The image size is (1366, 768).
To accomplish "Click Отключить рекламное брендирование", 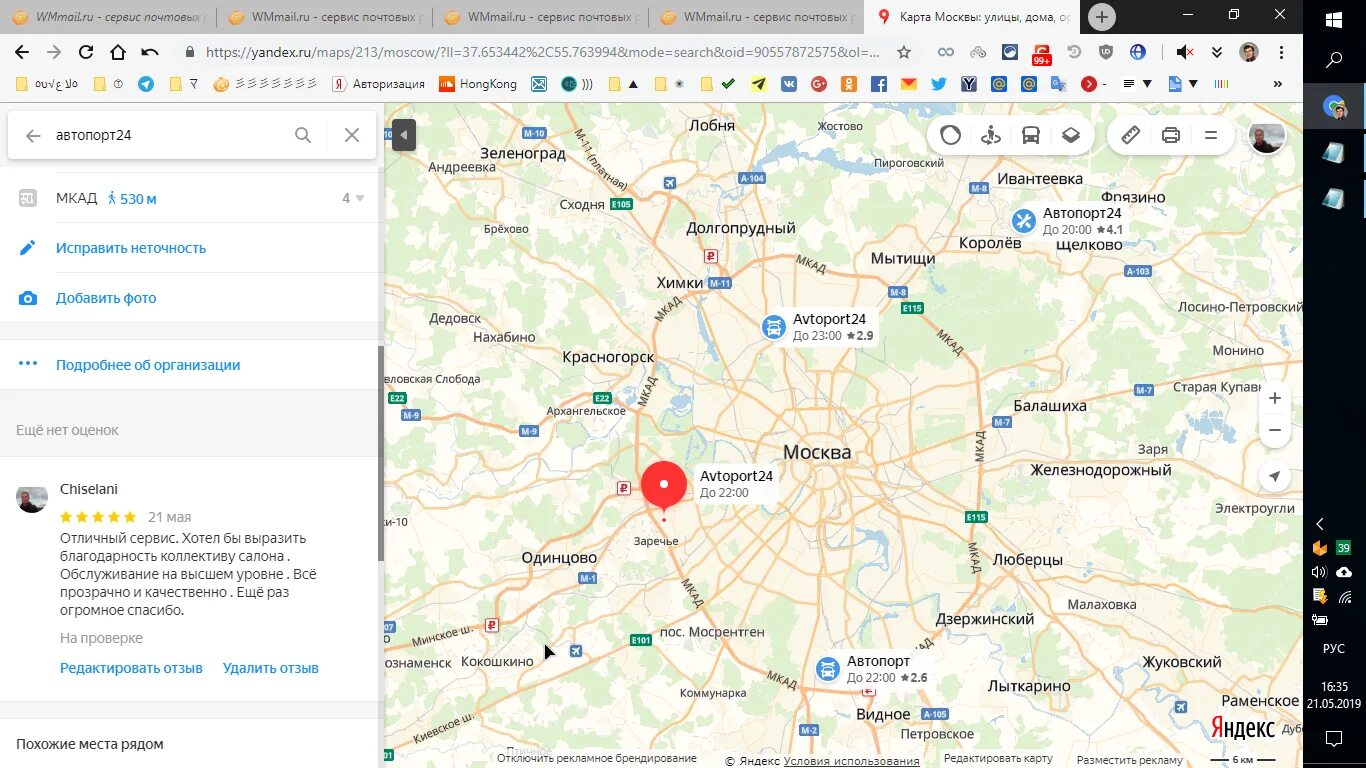I will point(597,759).
